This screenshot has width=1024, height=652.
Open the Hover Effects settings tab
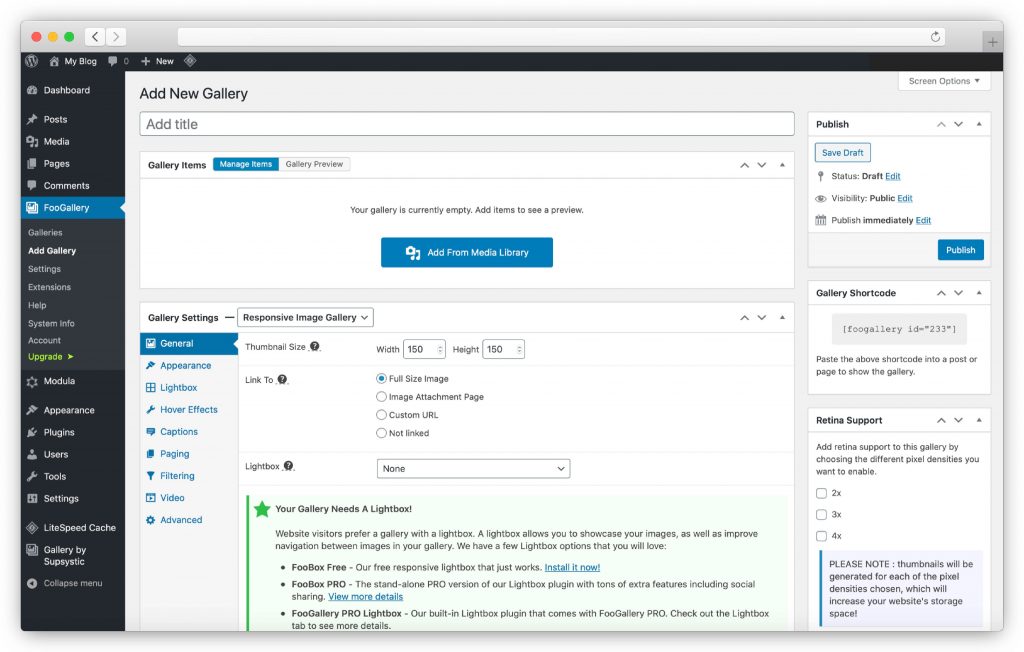188,410
